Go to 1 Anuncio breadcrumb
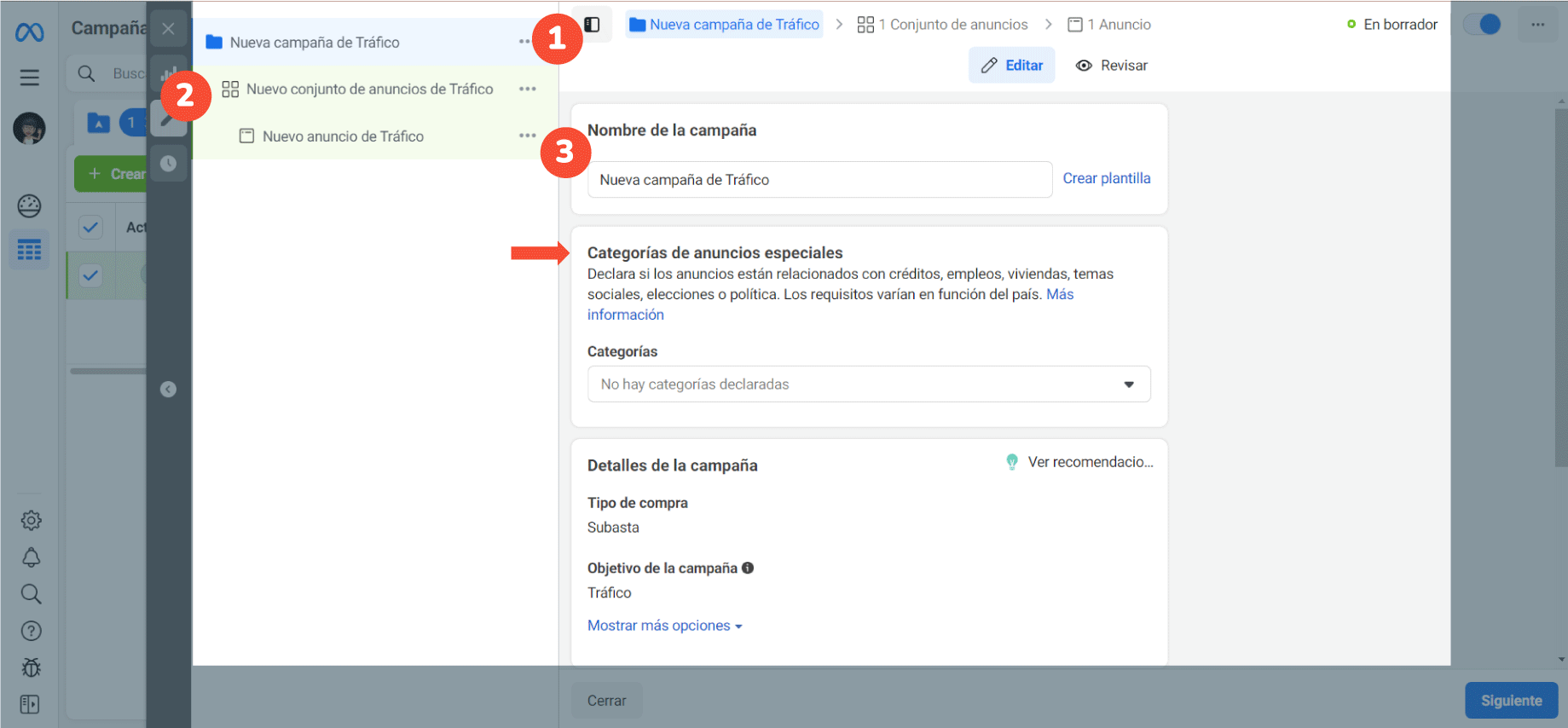 point(1109,25)
